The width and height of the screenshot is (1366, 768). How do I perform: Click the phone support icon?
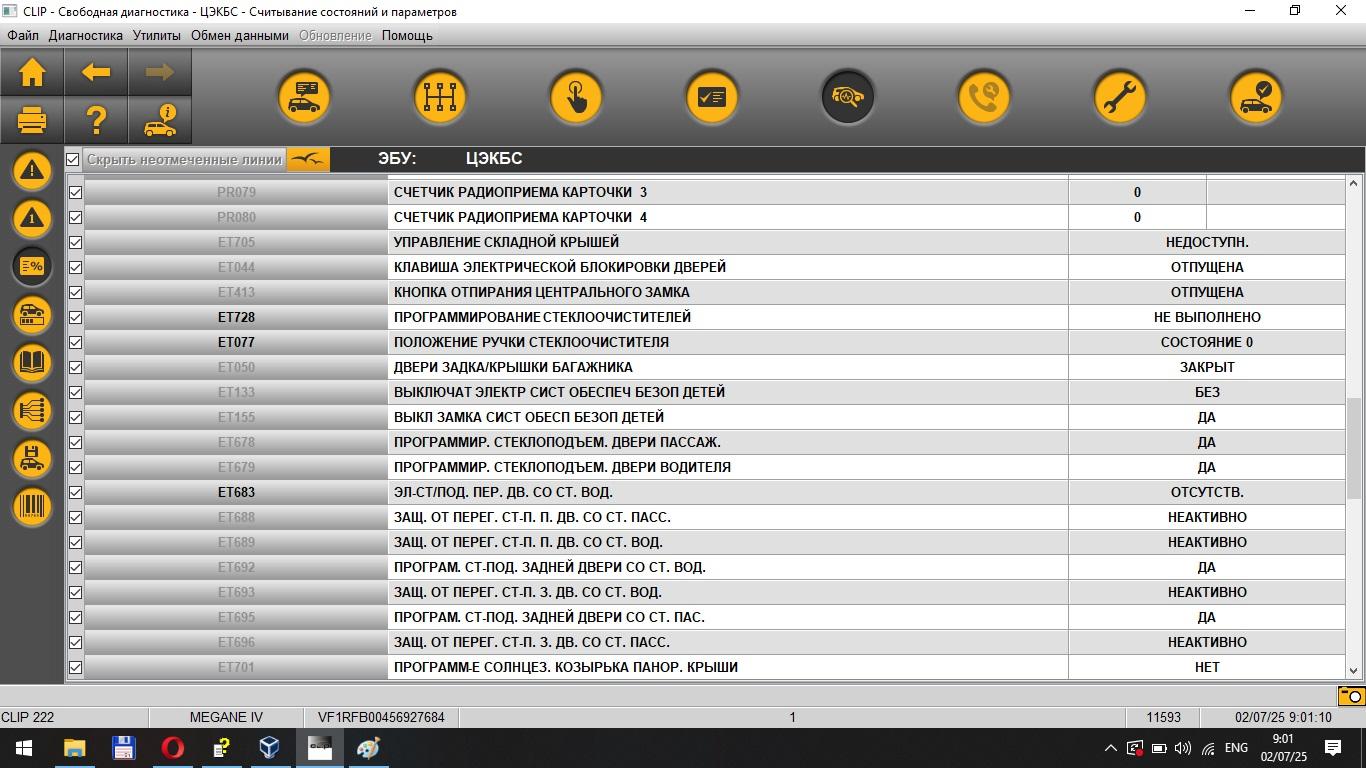click(983, 97)
